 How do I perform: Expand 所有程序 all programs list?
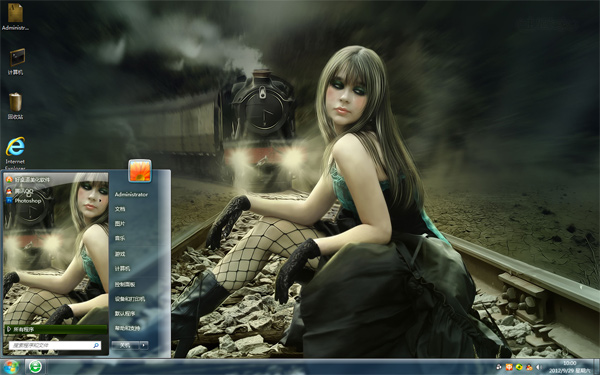pos(55,329)
